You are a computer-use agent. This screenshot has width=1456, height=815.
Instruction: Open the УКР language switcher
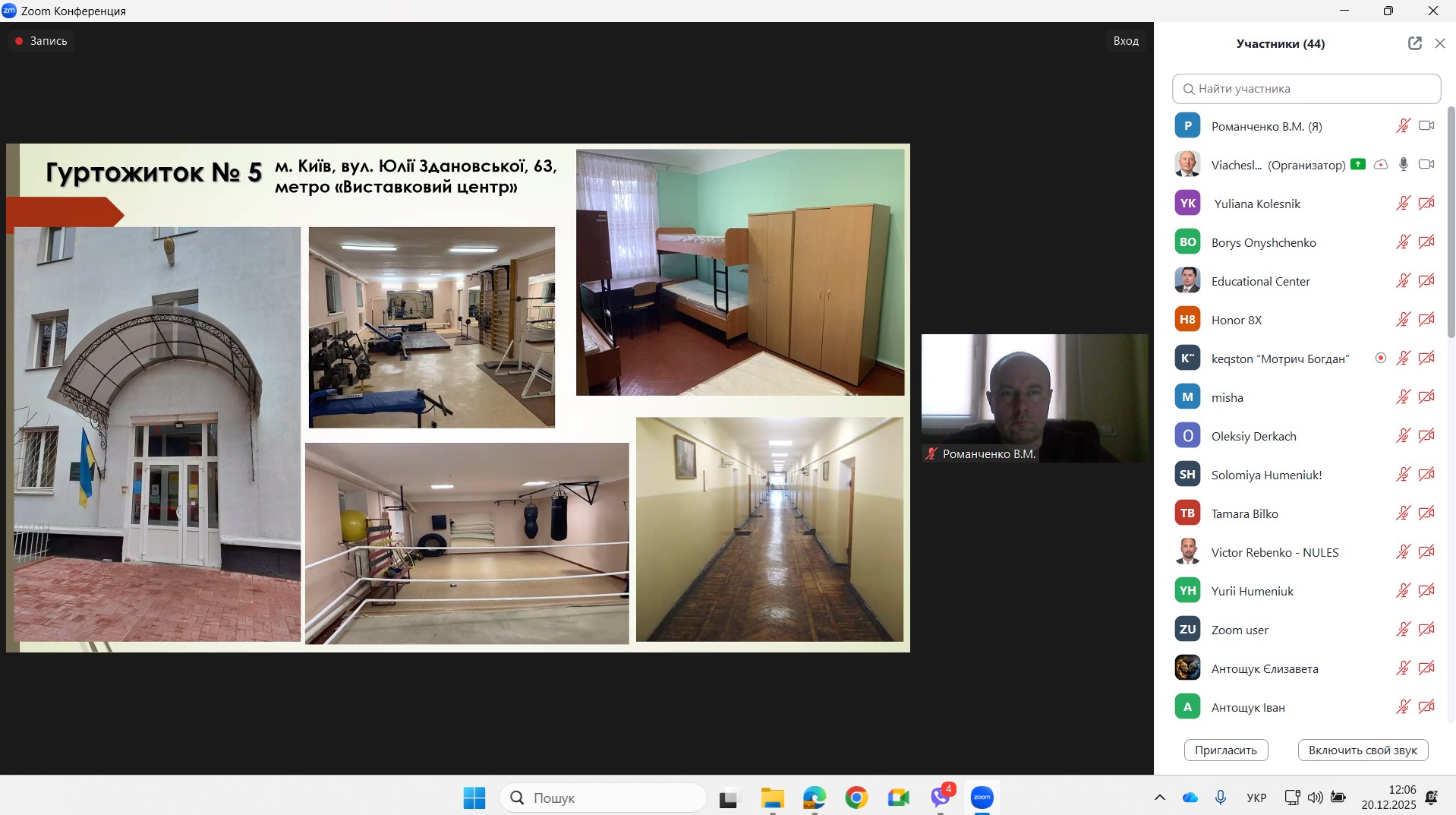[x=1256, y=798]
